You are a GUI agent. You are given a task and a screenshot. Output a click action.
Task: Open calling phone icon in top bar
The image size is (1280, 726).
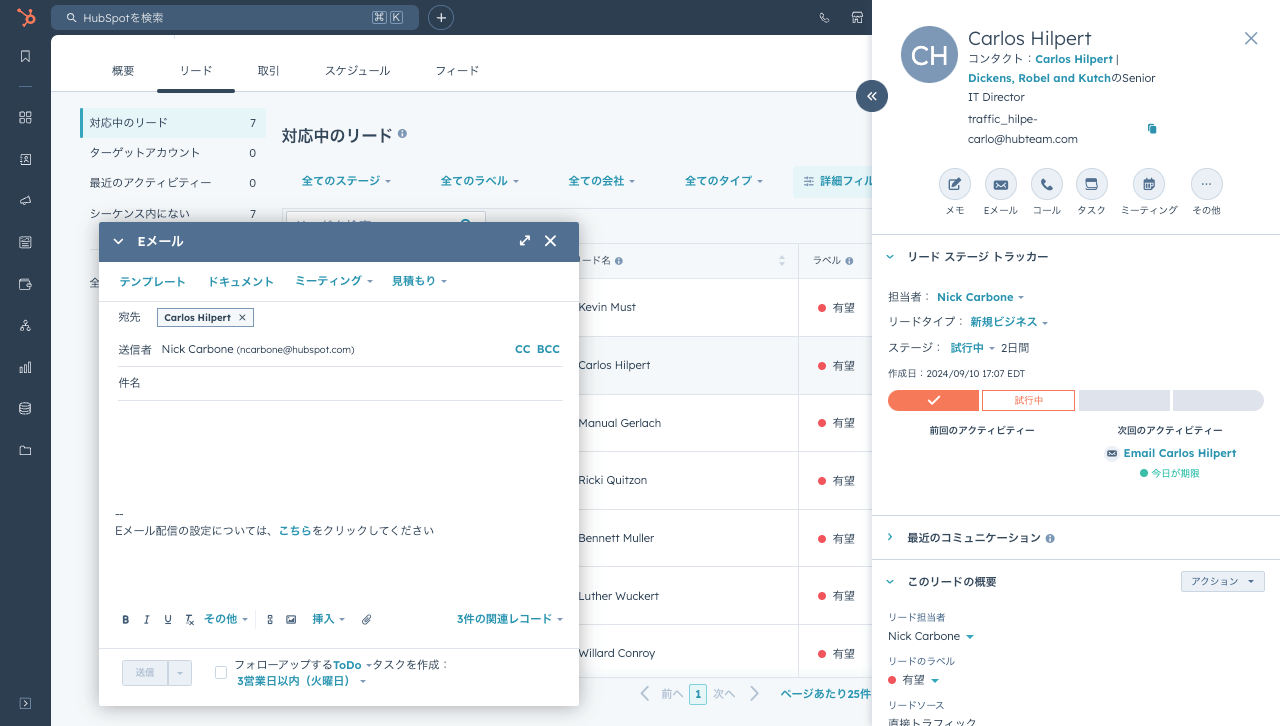tap(824, 17)
